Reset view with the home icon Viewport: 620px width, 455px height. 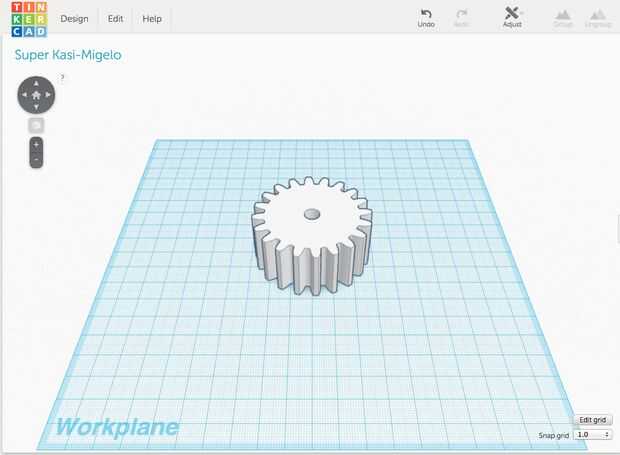coord(36,95)
